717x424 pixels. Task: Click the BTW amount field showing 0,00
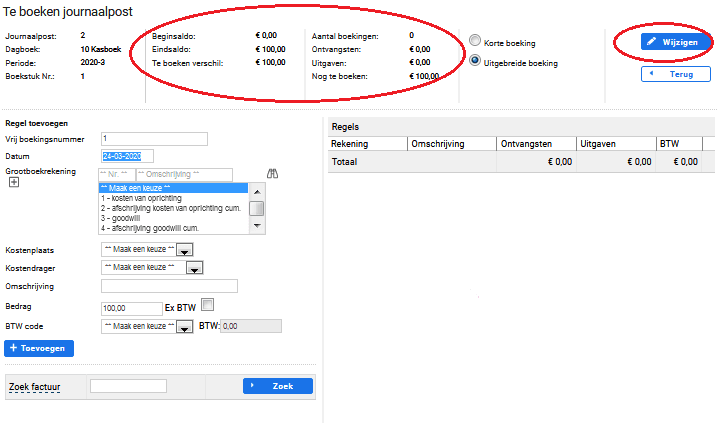coord(251,326)
